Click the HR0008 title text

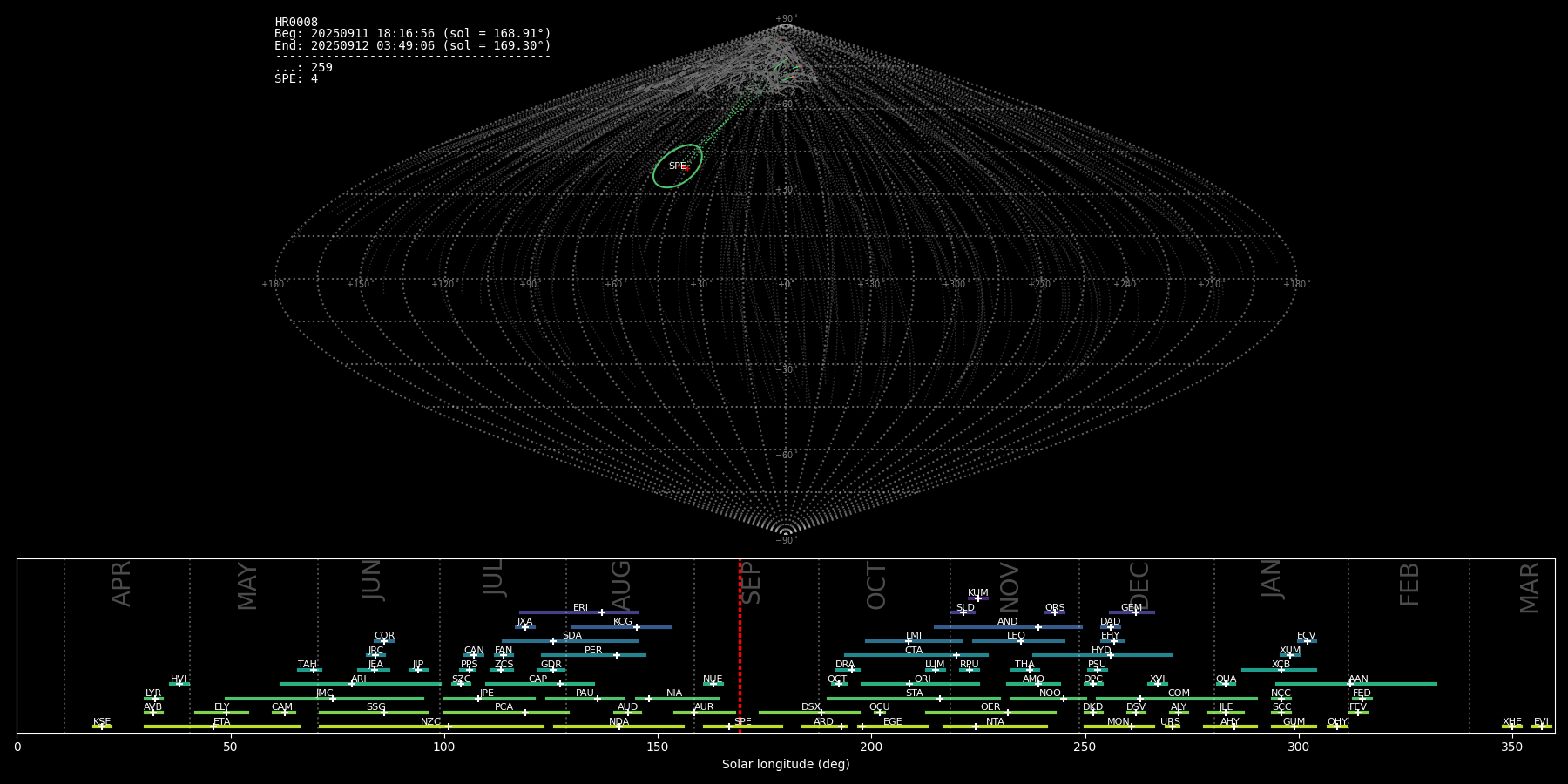click(x=296, y=23)
